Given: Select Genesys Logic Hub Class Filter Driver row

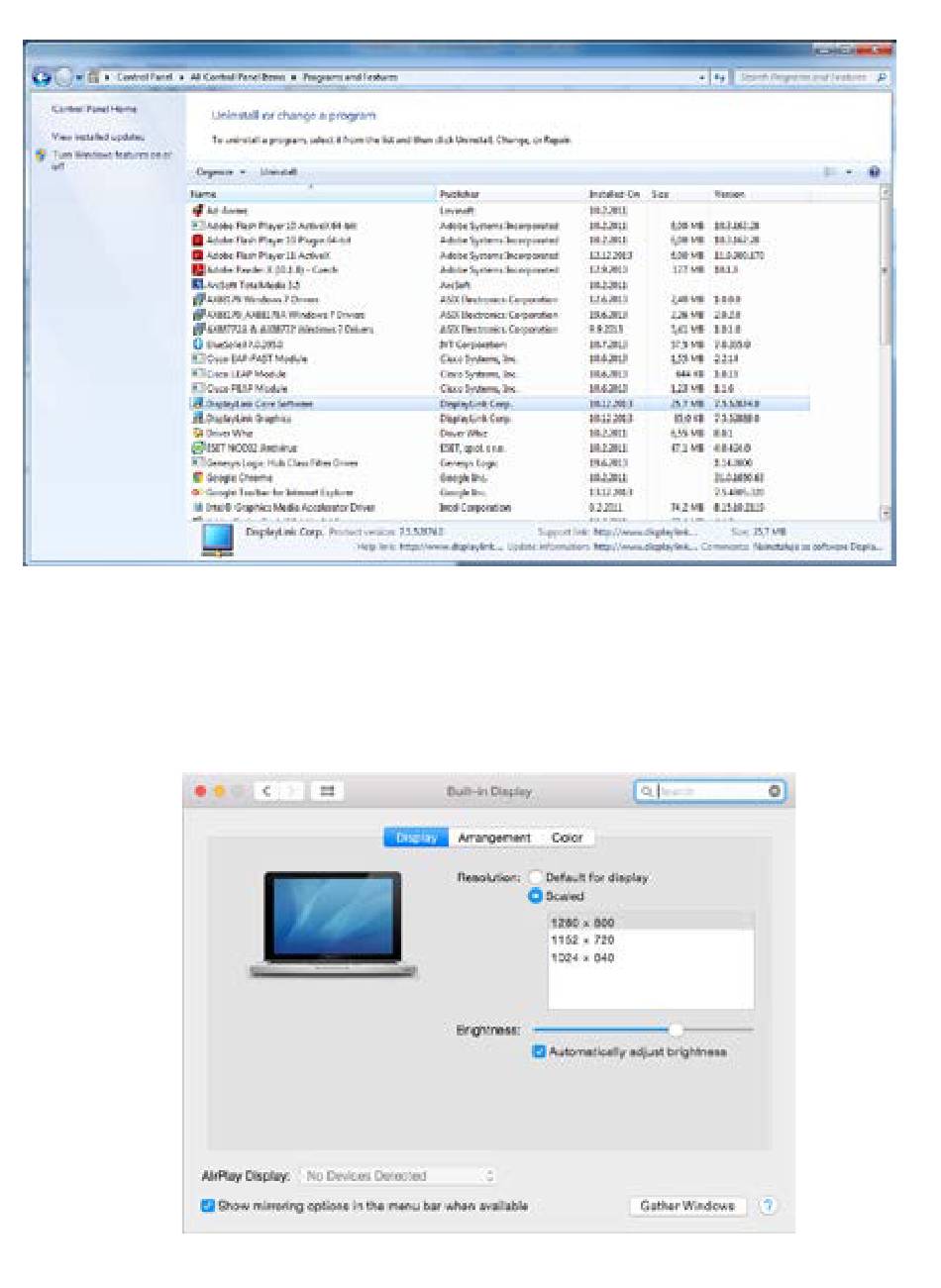Looking at the screenshot, I should coord(500,462).
